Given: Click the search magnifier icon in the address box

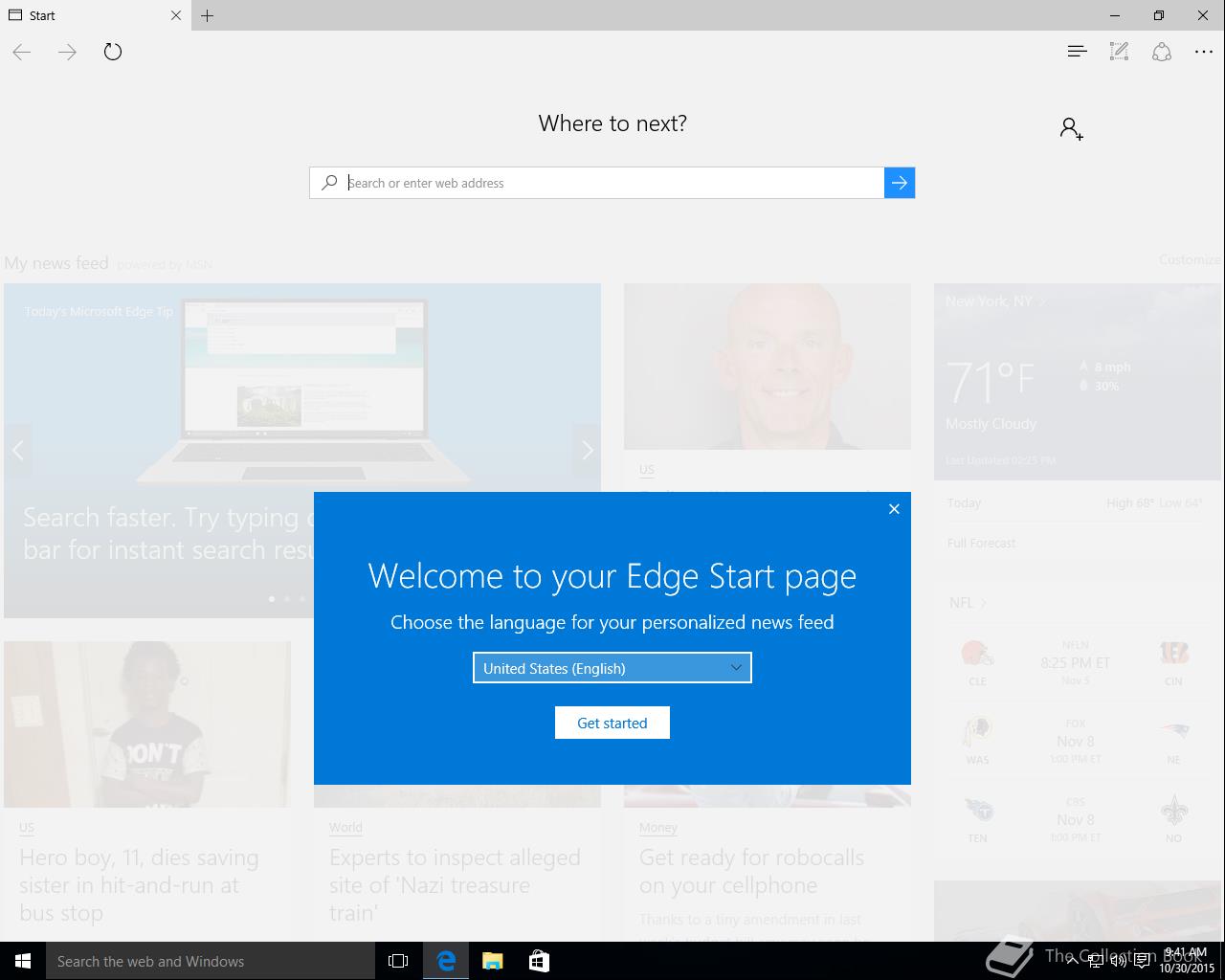Looking at the screenshot, I should click(x=329, y=183).
